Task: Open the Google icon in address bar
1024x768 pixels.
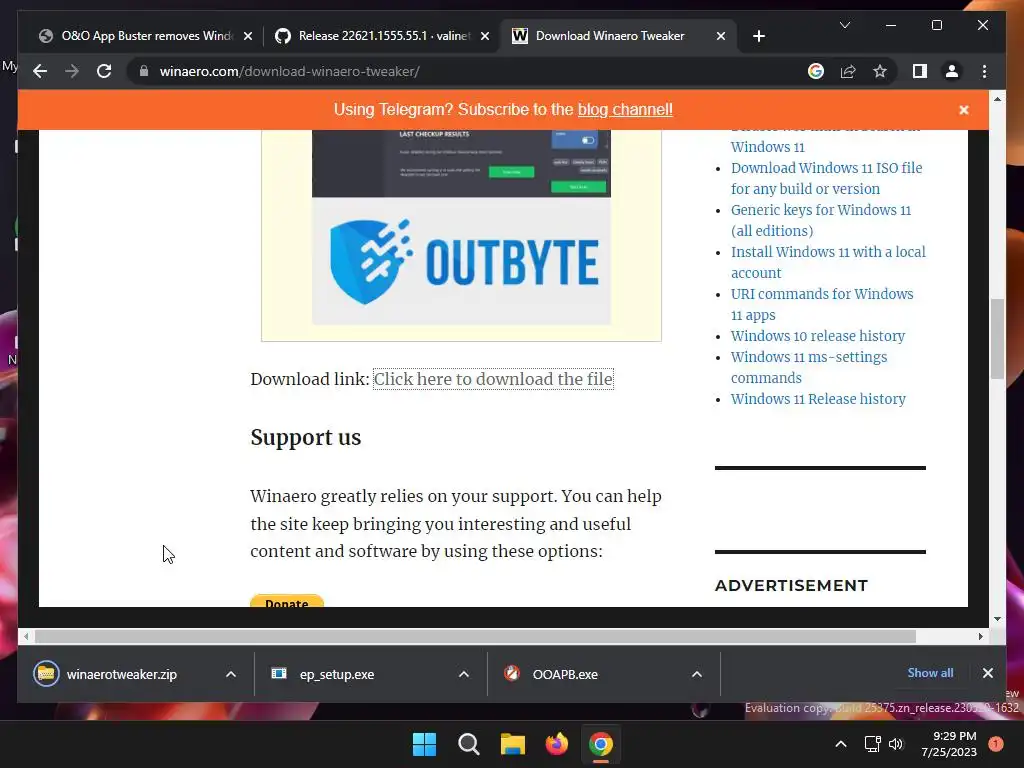Action: pos(816,71)
